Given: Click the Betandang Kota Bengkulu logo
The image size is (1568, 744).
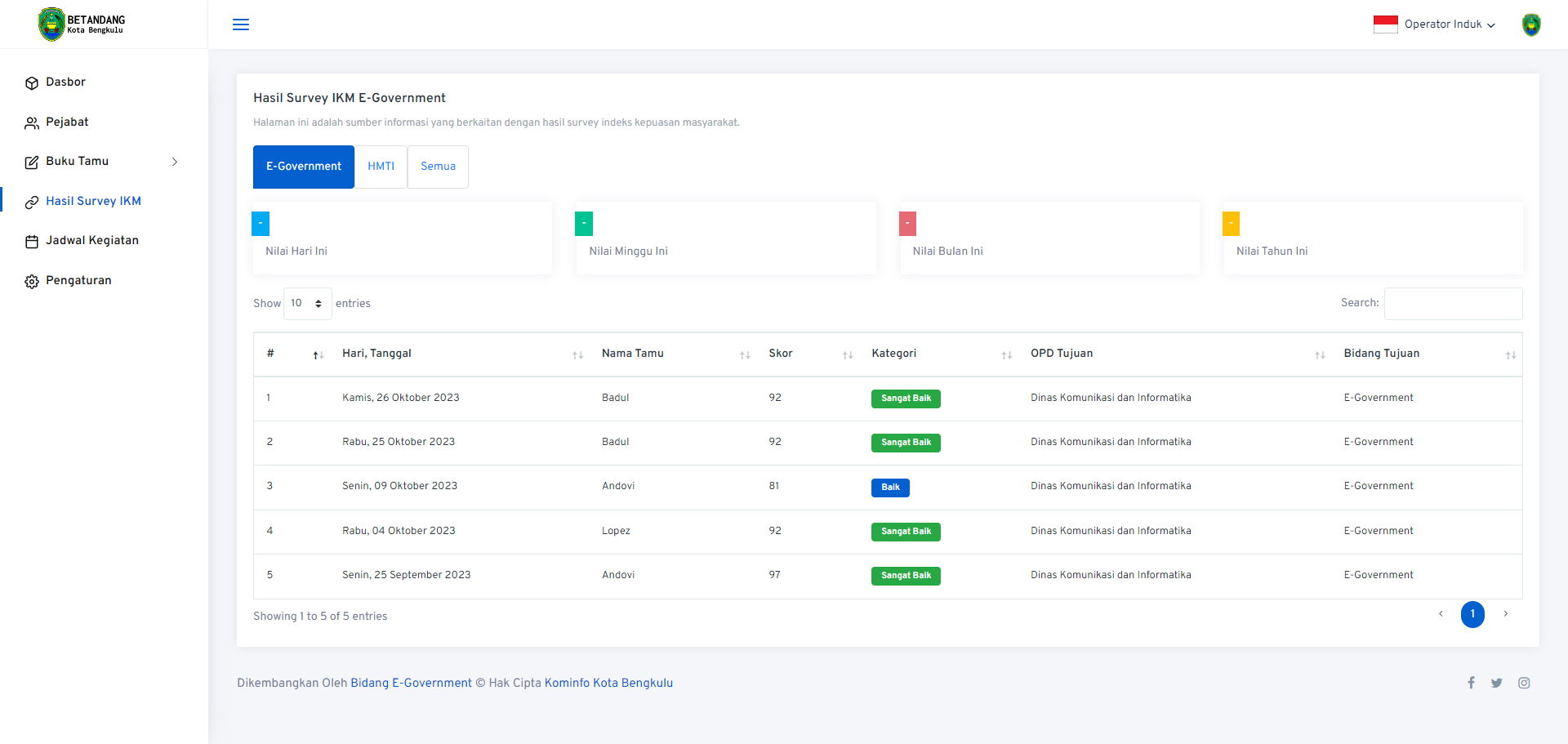Looking at the screenshot, I should pos(82,25).
